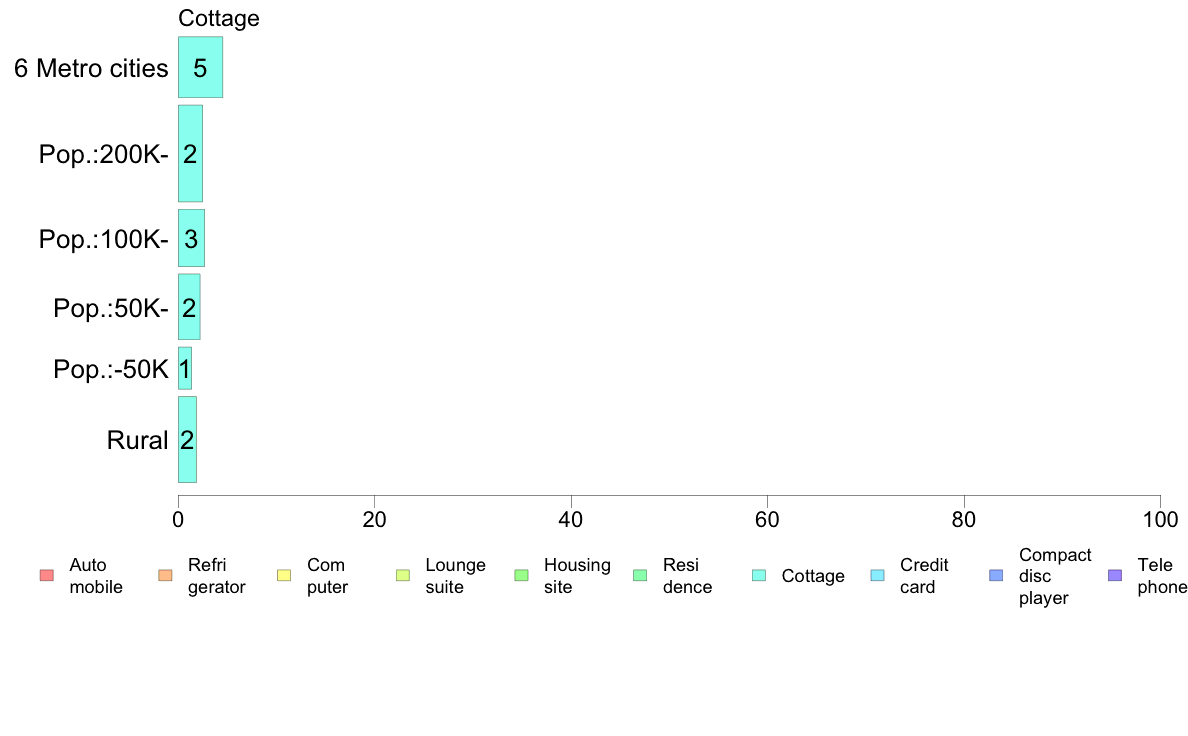
Task: Click the Automobile red legend swatch
Action: [47, 575]
